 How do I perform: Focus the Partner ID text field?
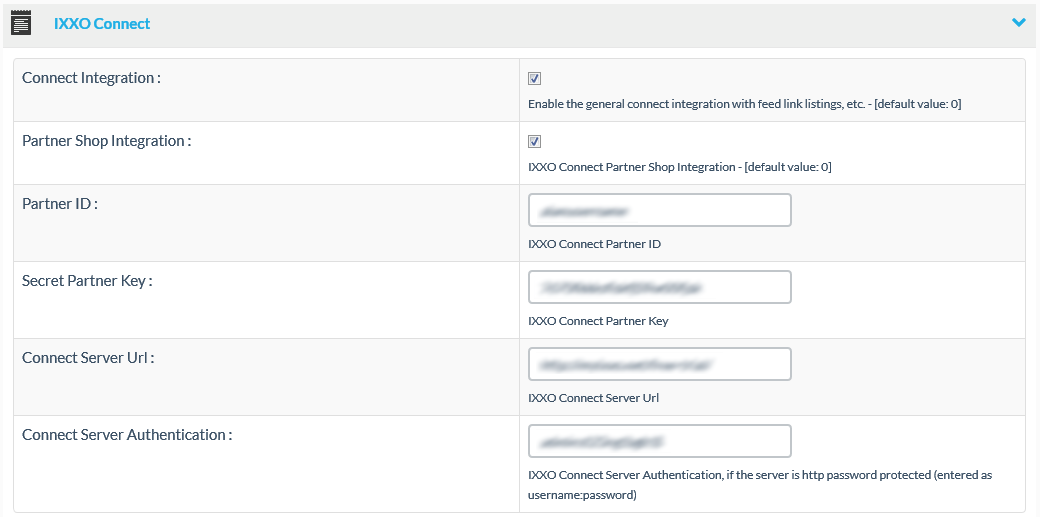[659, 210]
